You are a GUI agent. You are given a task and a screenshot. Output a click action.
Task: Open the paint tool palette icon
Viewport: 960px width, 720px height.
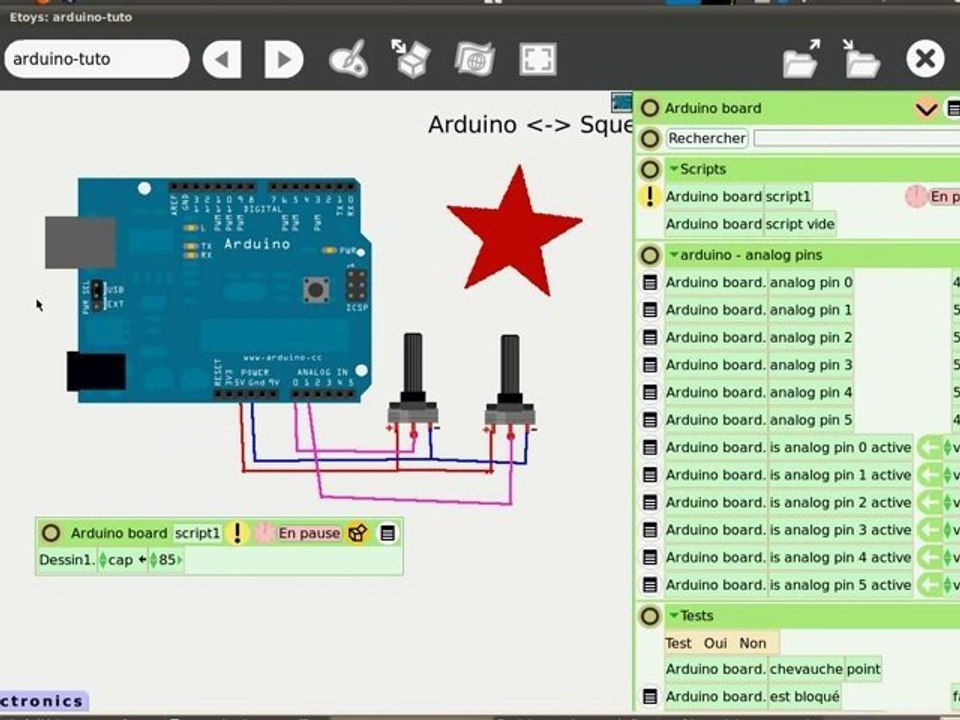349,59
